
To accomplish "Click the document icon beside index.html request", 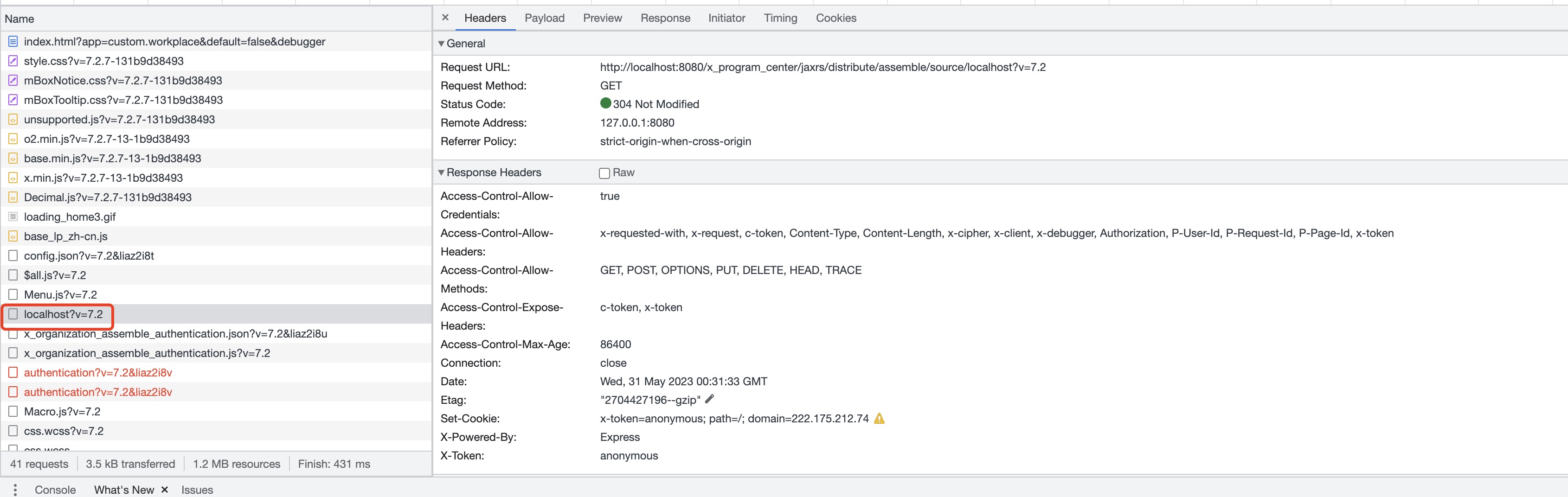I will click(x=13, y=41).
